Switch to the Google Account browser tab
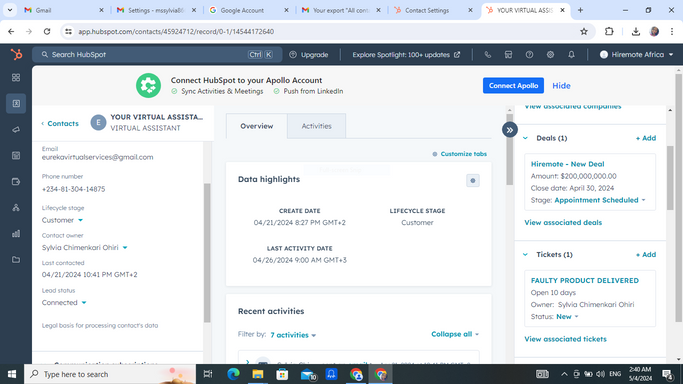683x384 pixels. click(x=249, y=10)
